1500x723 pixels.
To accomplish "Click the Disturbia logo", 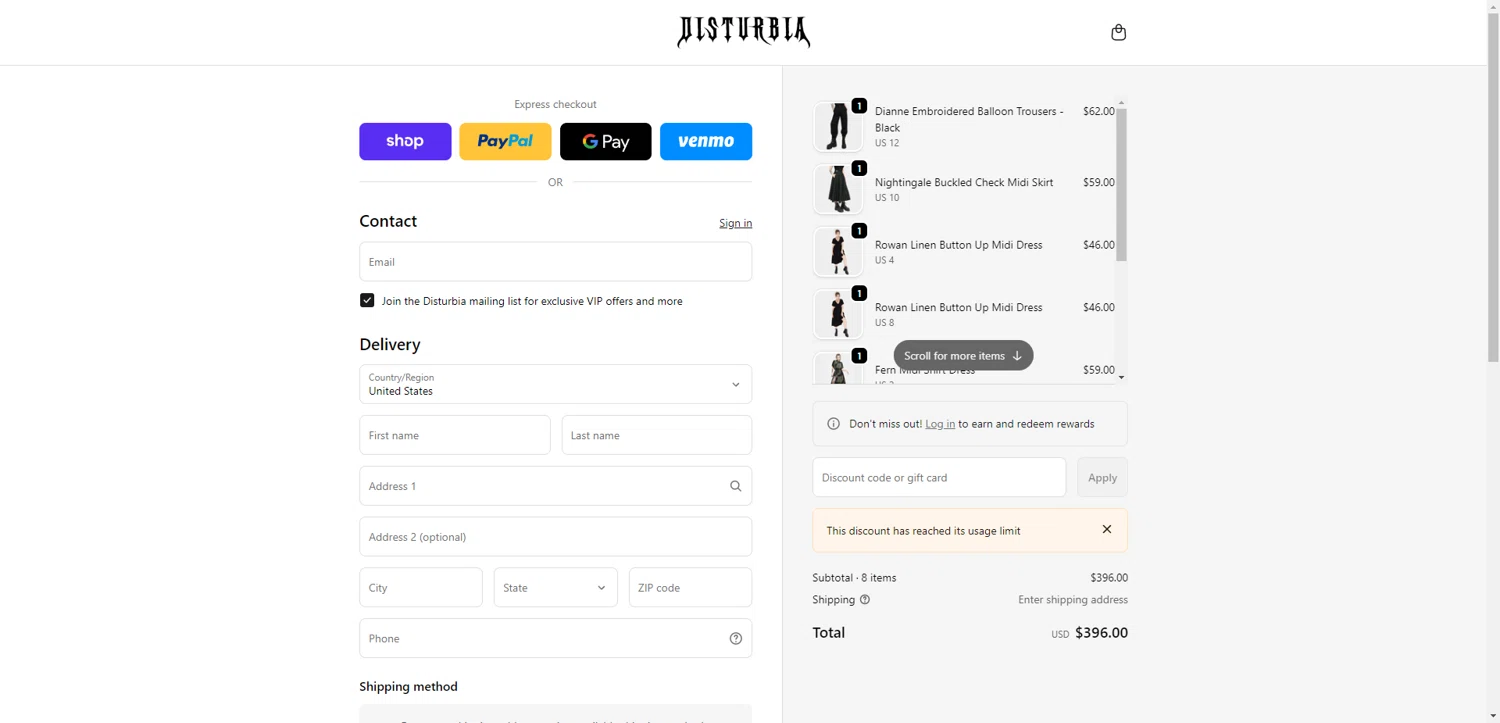I will click(x=743, y=32).
